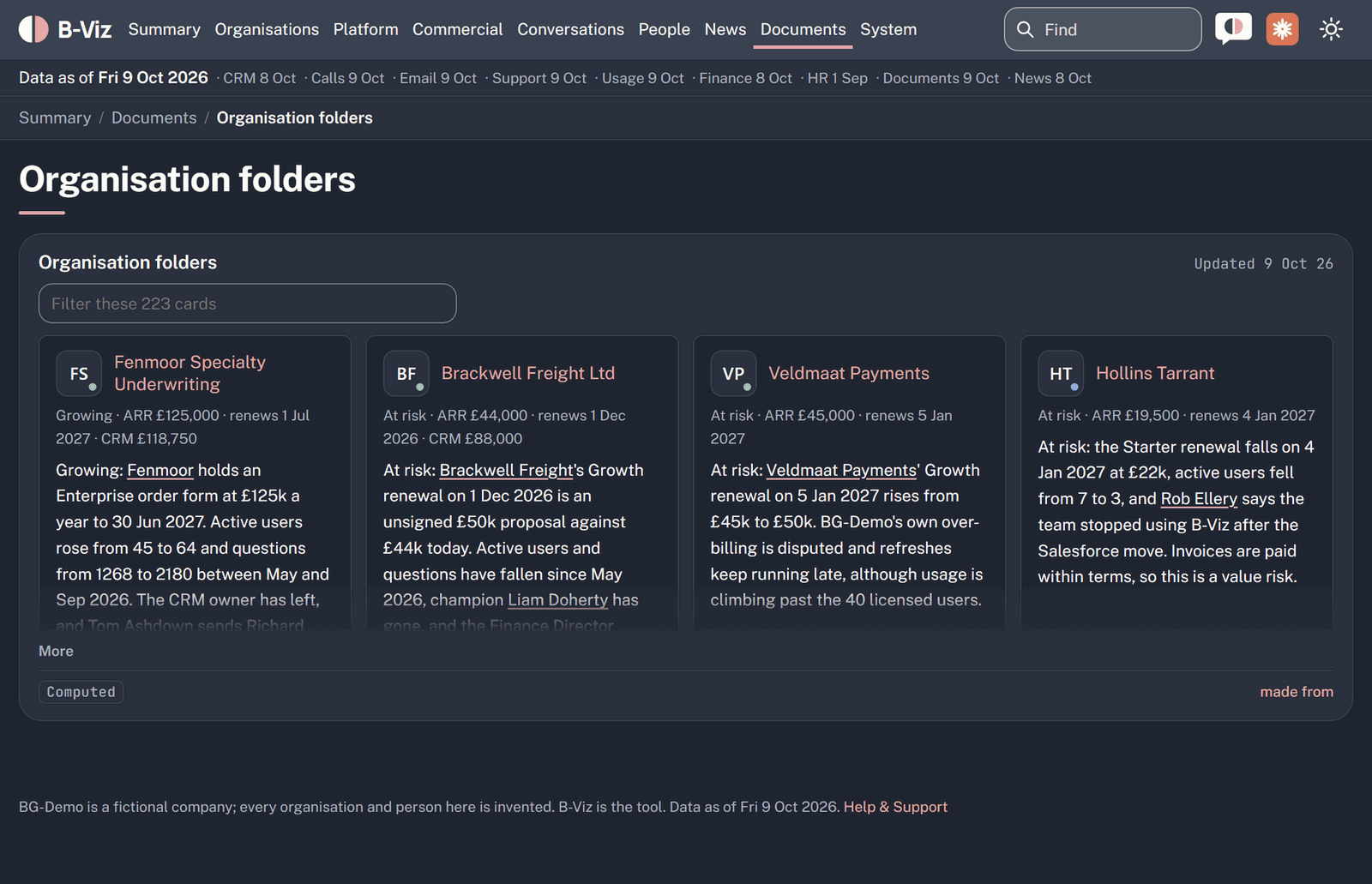This screenshot has width=1372, height=884.
Task: Open the Summary menu item
Action: (165, 29)
